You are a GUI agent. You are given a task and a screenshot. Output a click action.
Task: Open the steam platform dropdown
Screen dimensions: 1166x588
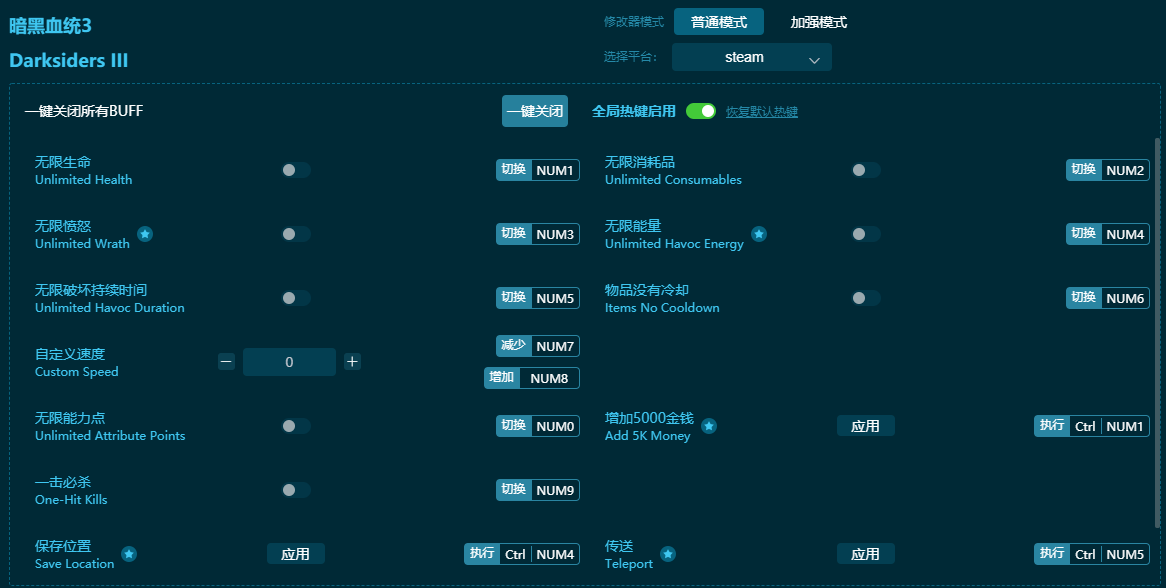point(751,58)
